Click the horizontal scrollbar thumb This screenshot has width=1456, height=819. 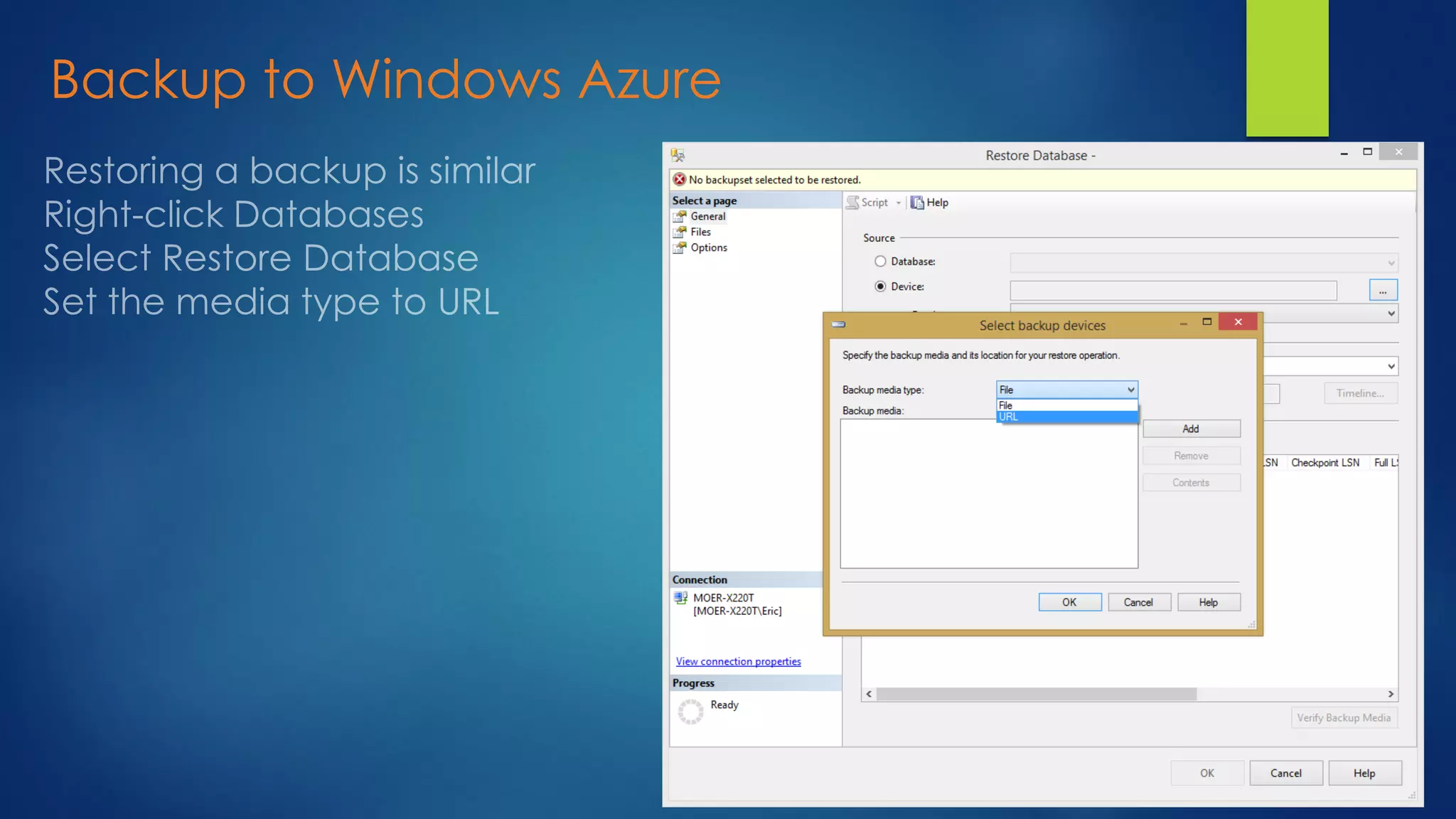coord(1037,694)
